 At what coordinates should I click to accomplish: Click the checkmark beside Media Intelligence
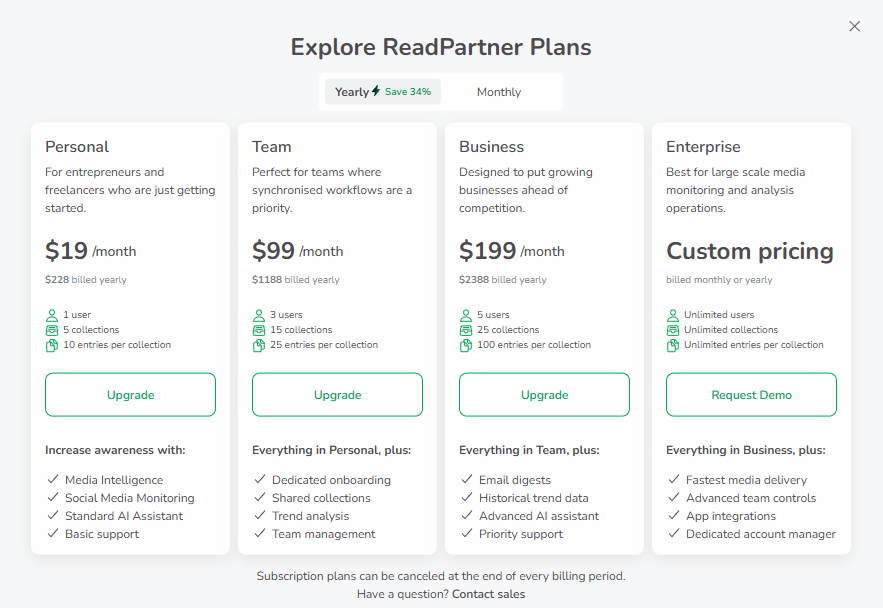pyautogui.click(x=52, y=480)
